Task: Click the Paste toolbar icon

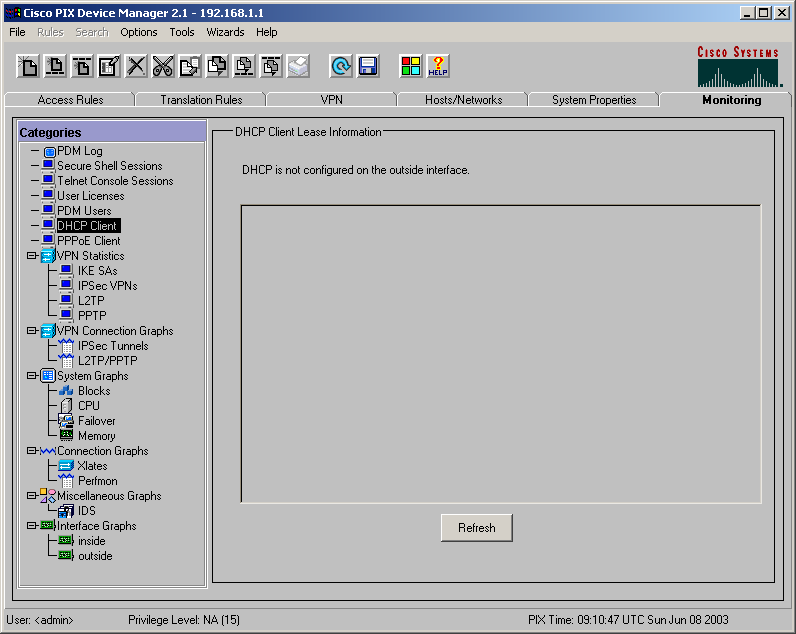Action: (217, 66)
